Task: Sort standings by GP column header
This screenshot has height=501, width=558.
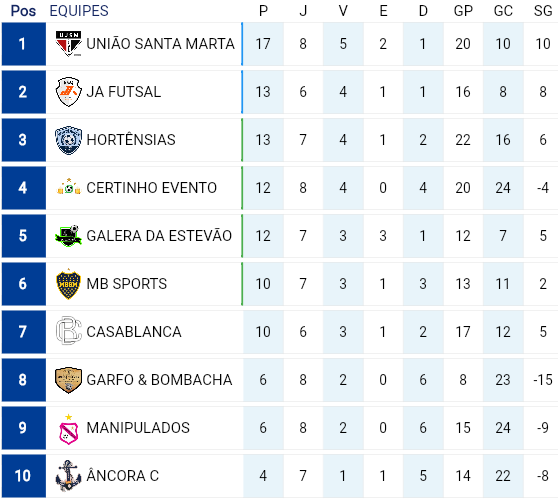Action: (x=463, y=11)
